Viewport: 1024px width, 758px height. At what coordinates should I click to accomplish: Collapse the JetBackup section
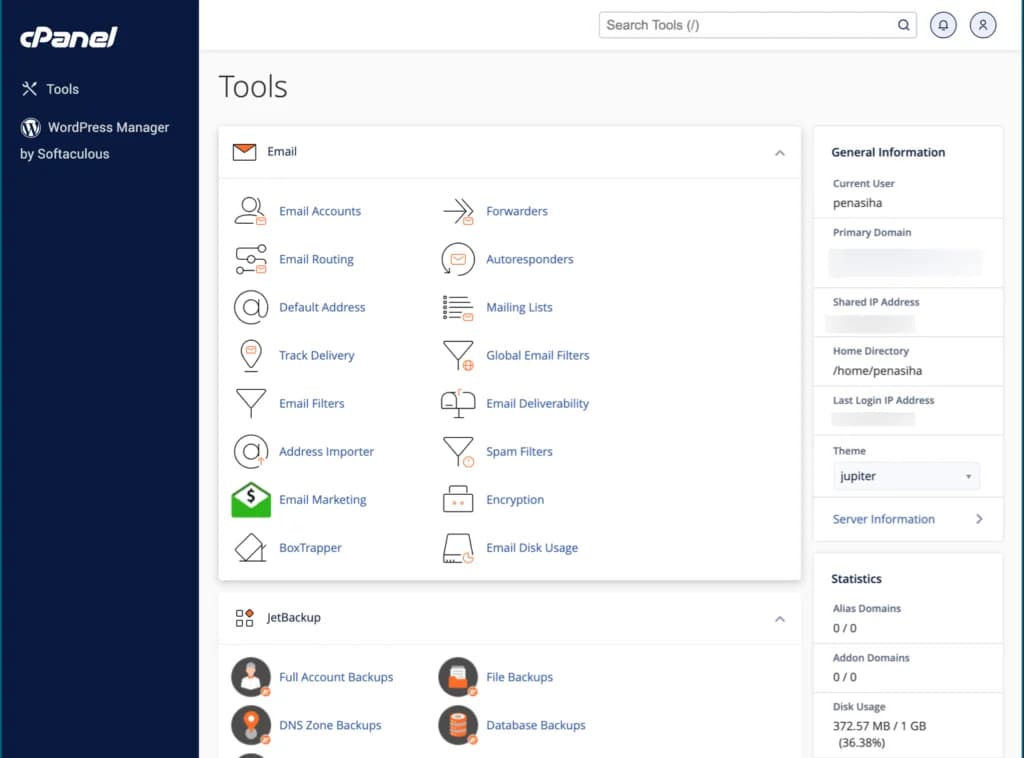[x=779, y=619]
